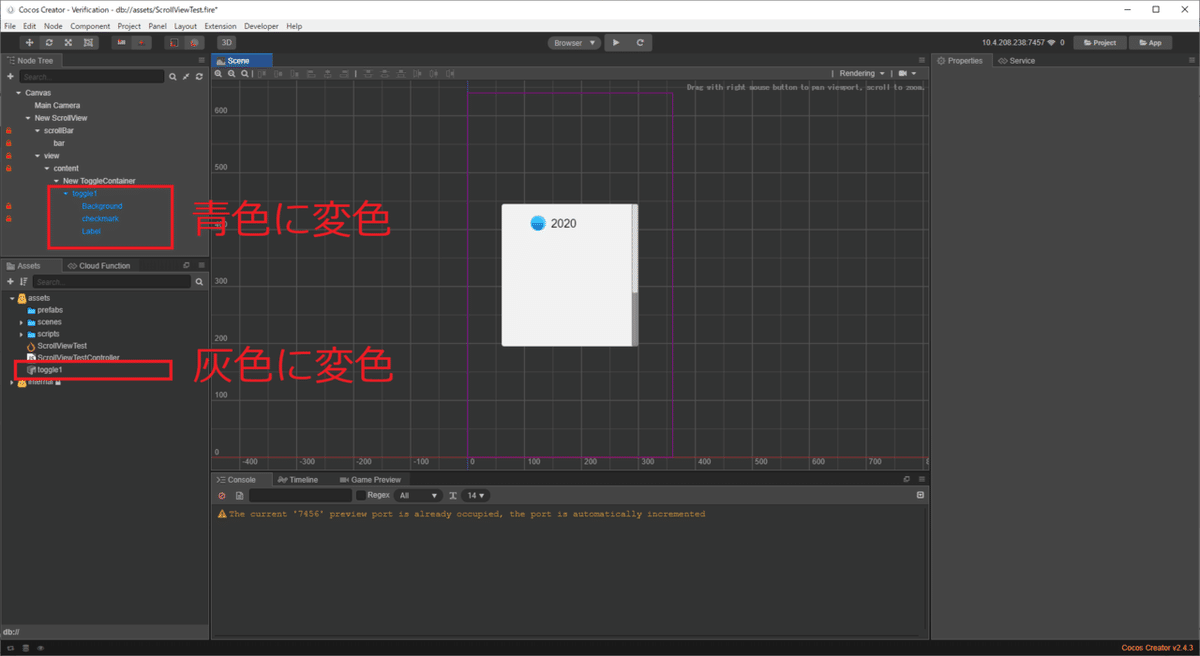Image resolution: width=1200 pixels, height=656 pixels.
Task: Click the Node Tree search filter magnifier icon
Action: point(173,76)
